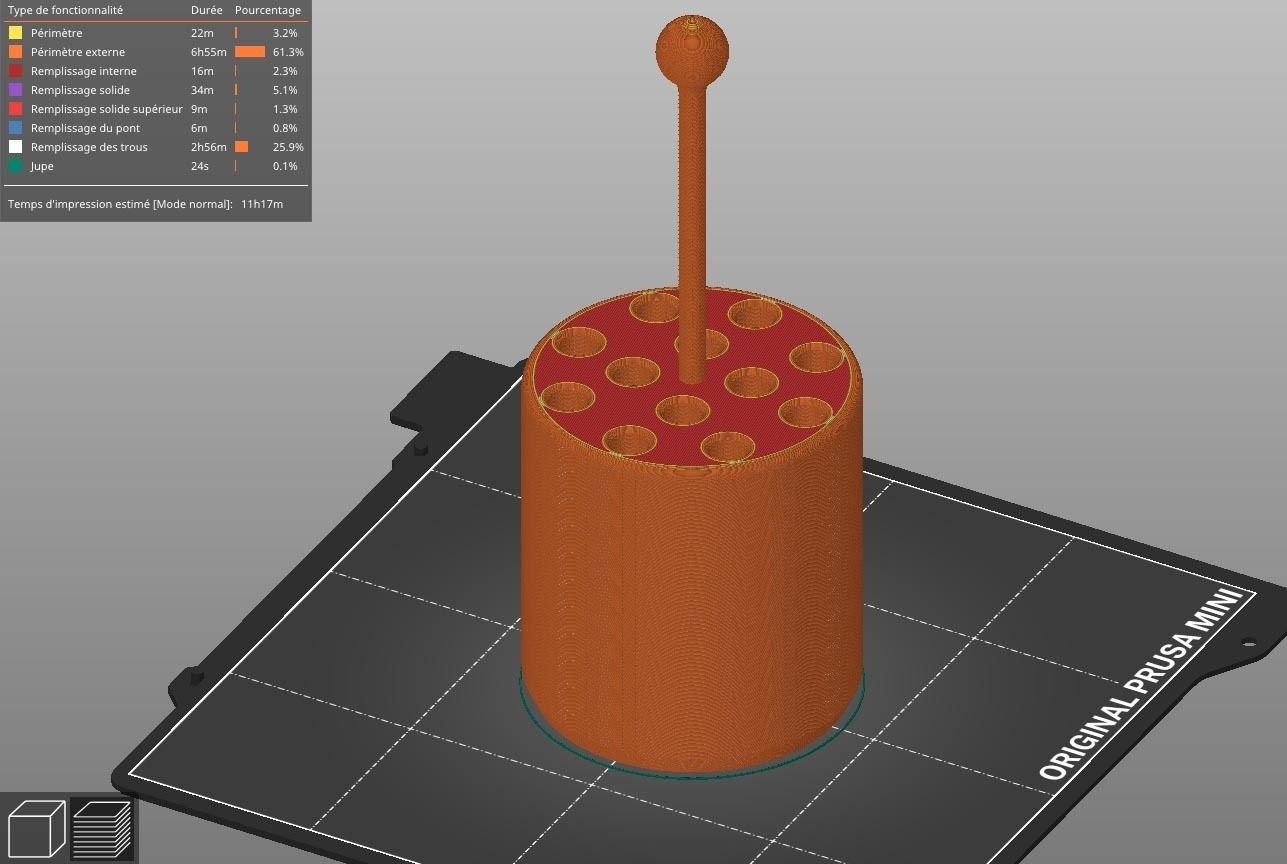
Task: Switch to the 3D editor view cube icon
Action: [36, 829]
